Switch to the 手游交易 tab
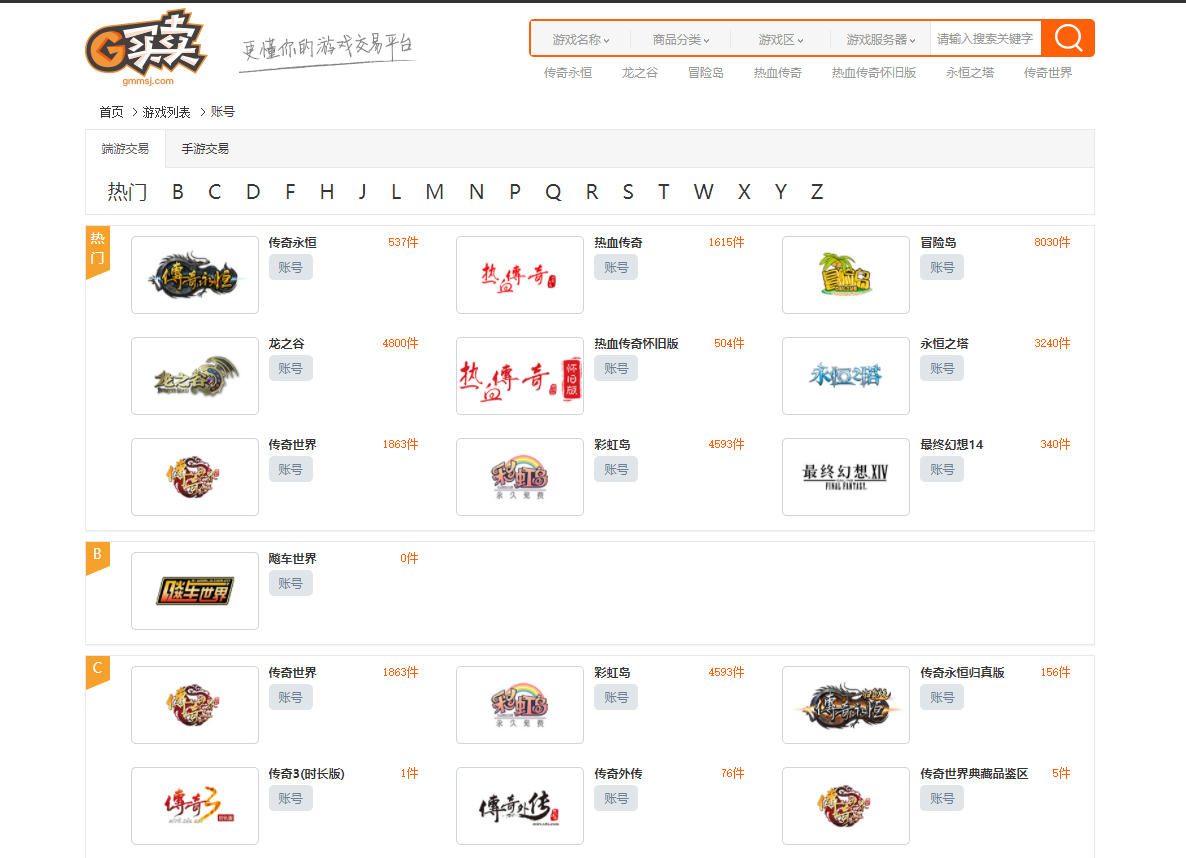The image size is (1186, 858). 205,149
